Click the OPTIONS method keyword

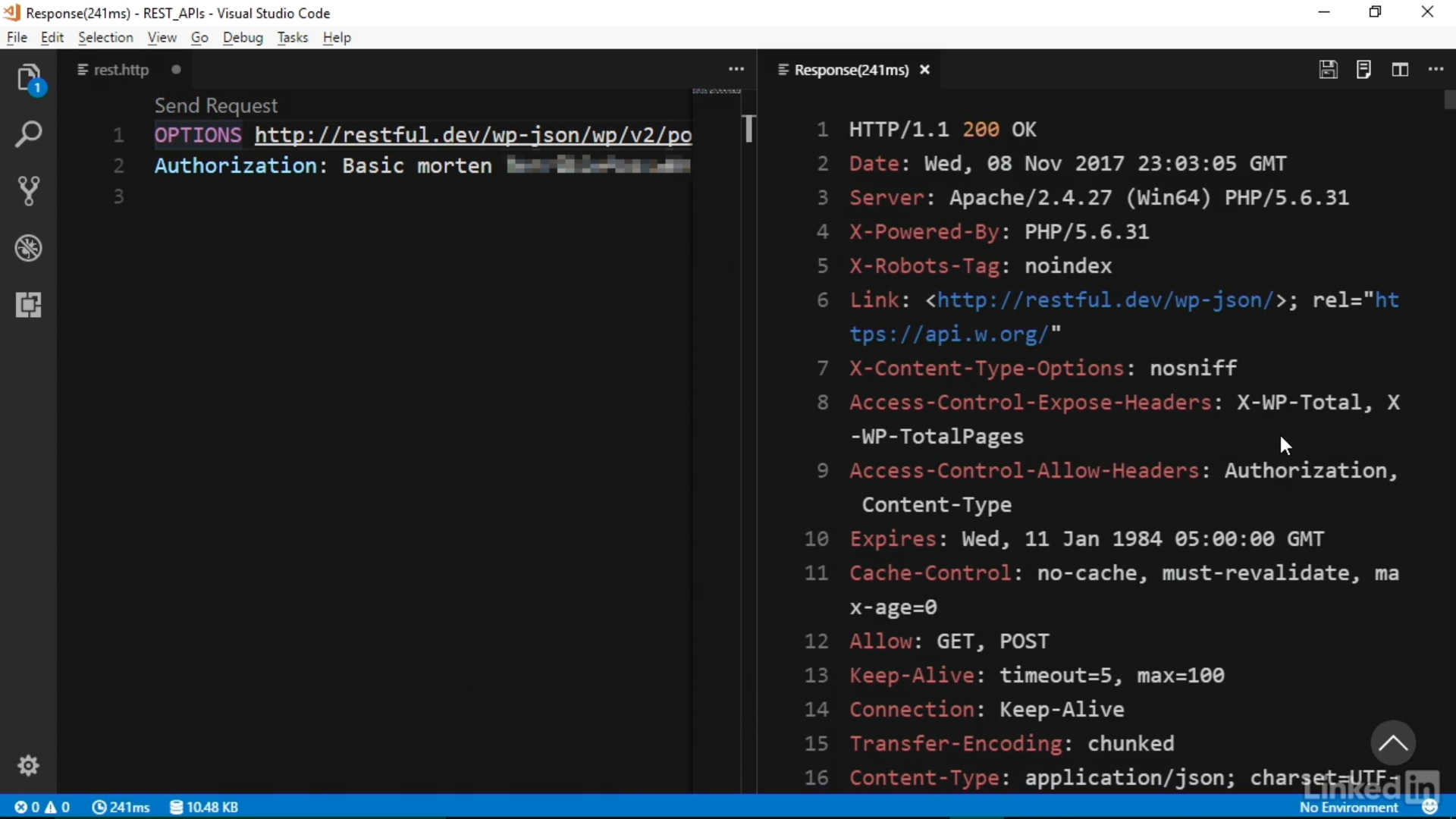(198, 135)
